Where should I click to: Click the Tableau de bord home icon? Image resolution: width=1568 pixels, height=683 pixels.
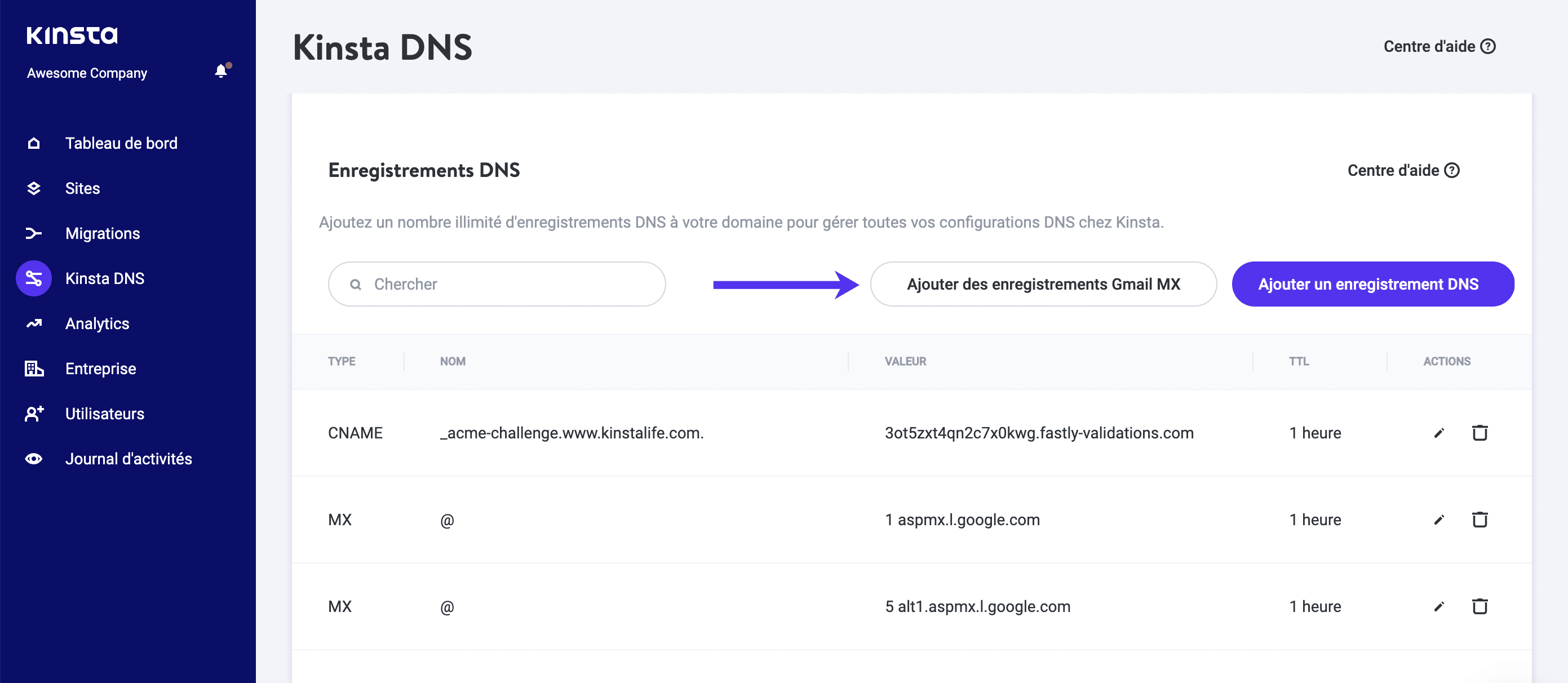(34, 143)
